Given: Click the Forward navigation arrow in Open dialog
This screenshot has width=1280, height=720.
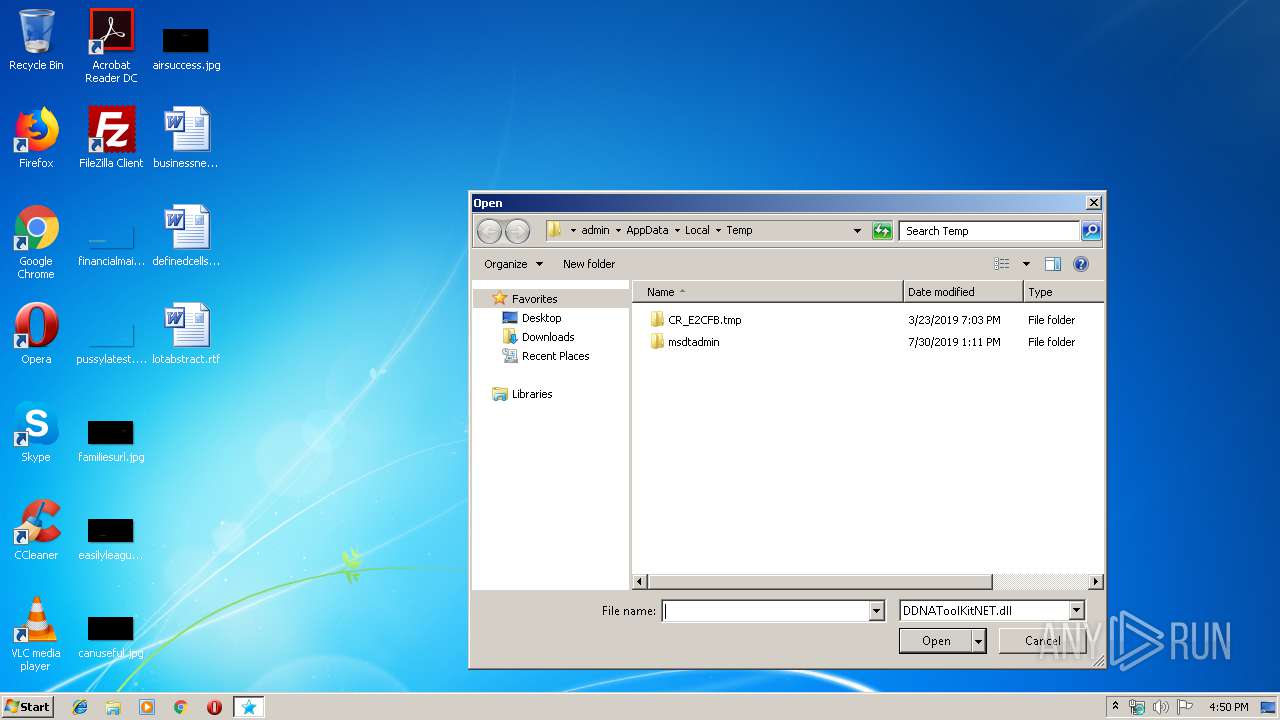Looking at the screenshot, I should 517,231.
